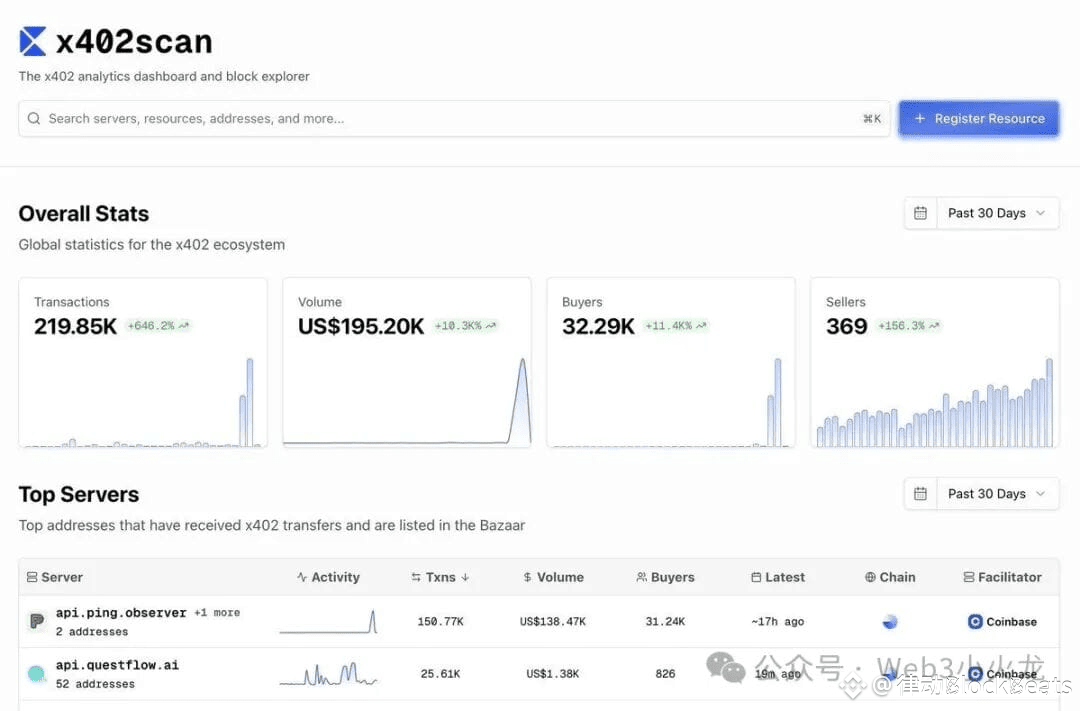This screenshot has height=711, width=1080.
Task: Click the api.questflow.ai server avatar icon
Action: pos(37,674)
